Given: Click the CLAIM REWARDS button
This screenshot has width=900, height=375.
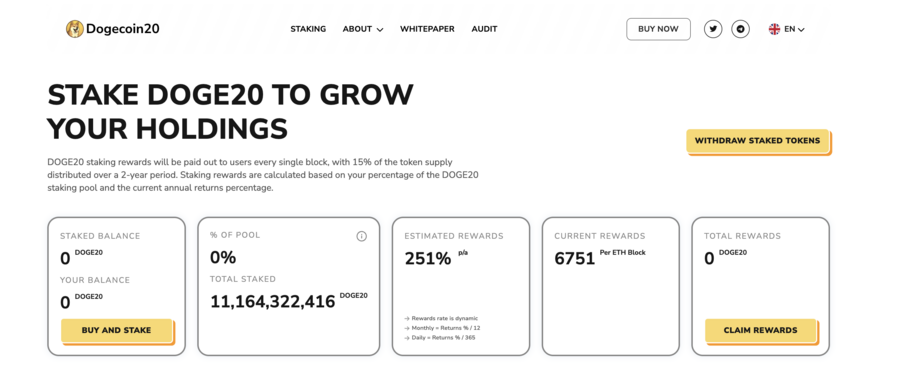Looking at the screenshot, I should [x=761, y=330].
